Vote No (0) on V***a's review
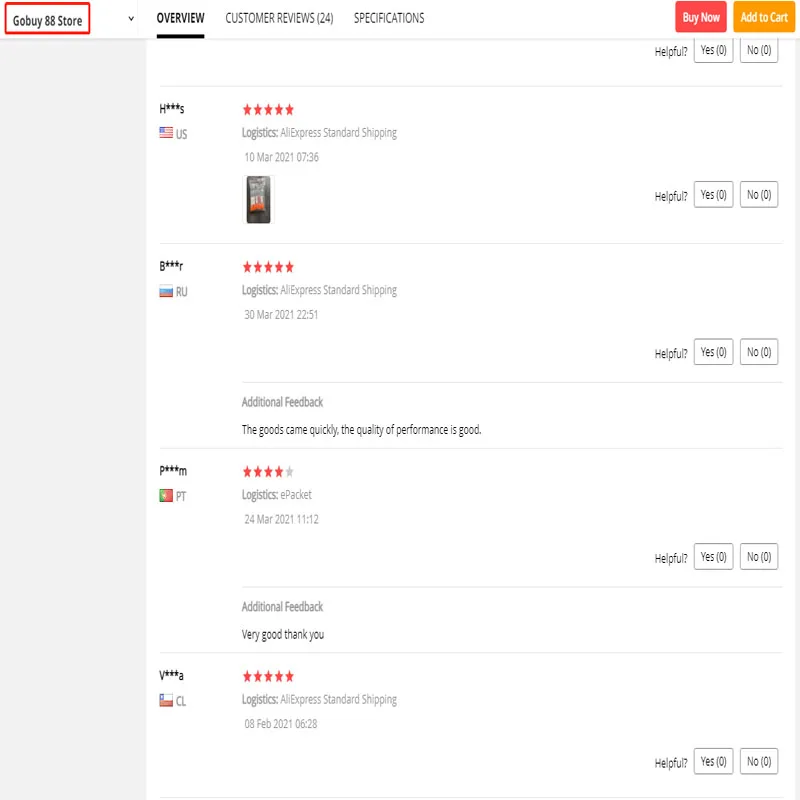Screen dimensions: 800x800 [759, 762]
